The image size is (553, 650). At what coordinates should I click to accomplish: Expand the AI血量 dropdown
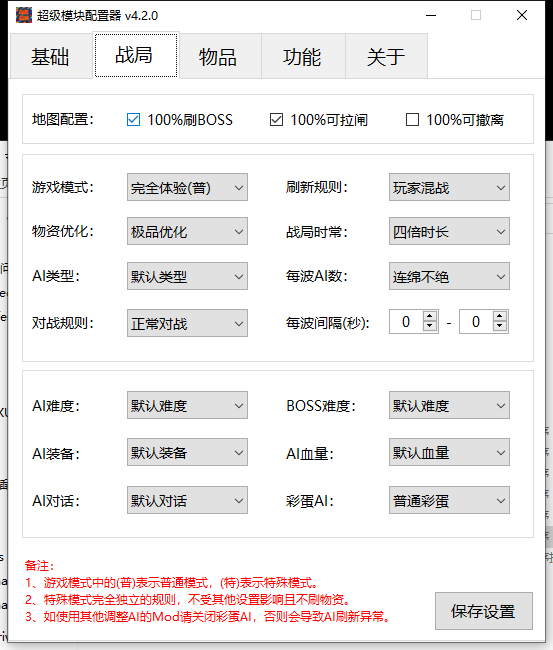[x=449, y=452]
